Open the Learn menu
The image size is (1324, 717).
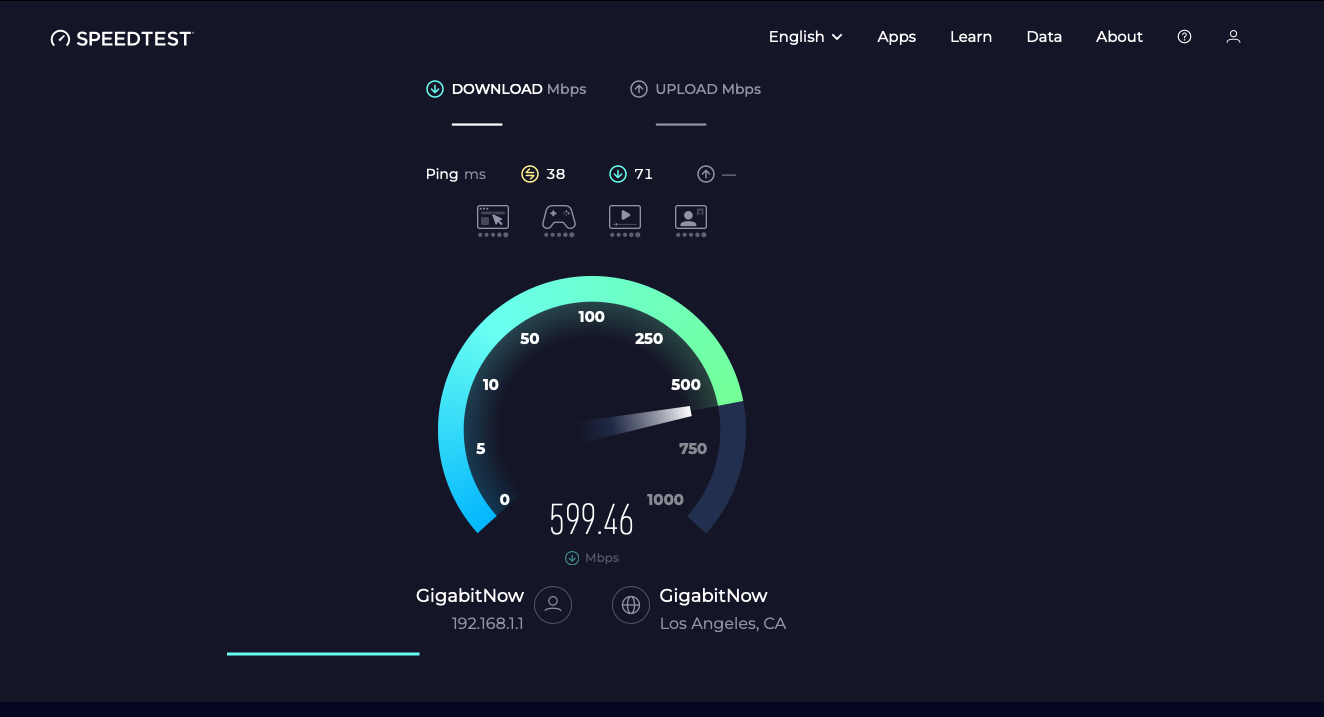point(971,37)
